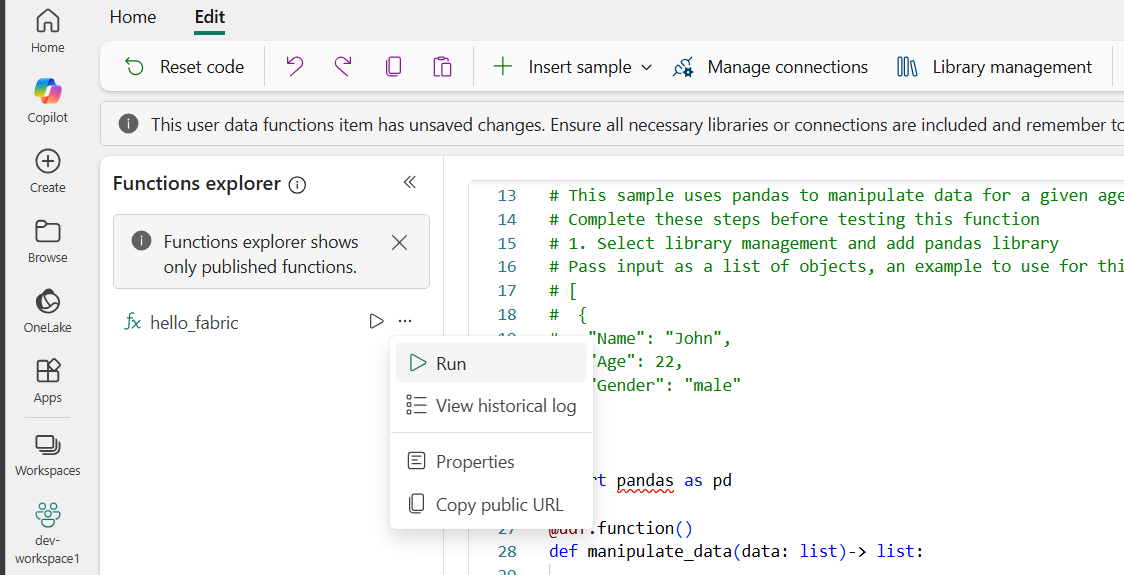Open the hello_fabric more options ellipsis
Screen dimensions: 1124x575
tap(404, 321)
